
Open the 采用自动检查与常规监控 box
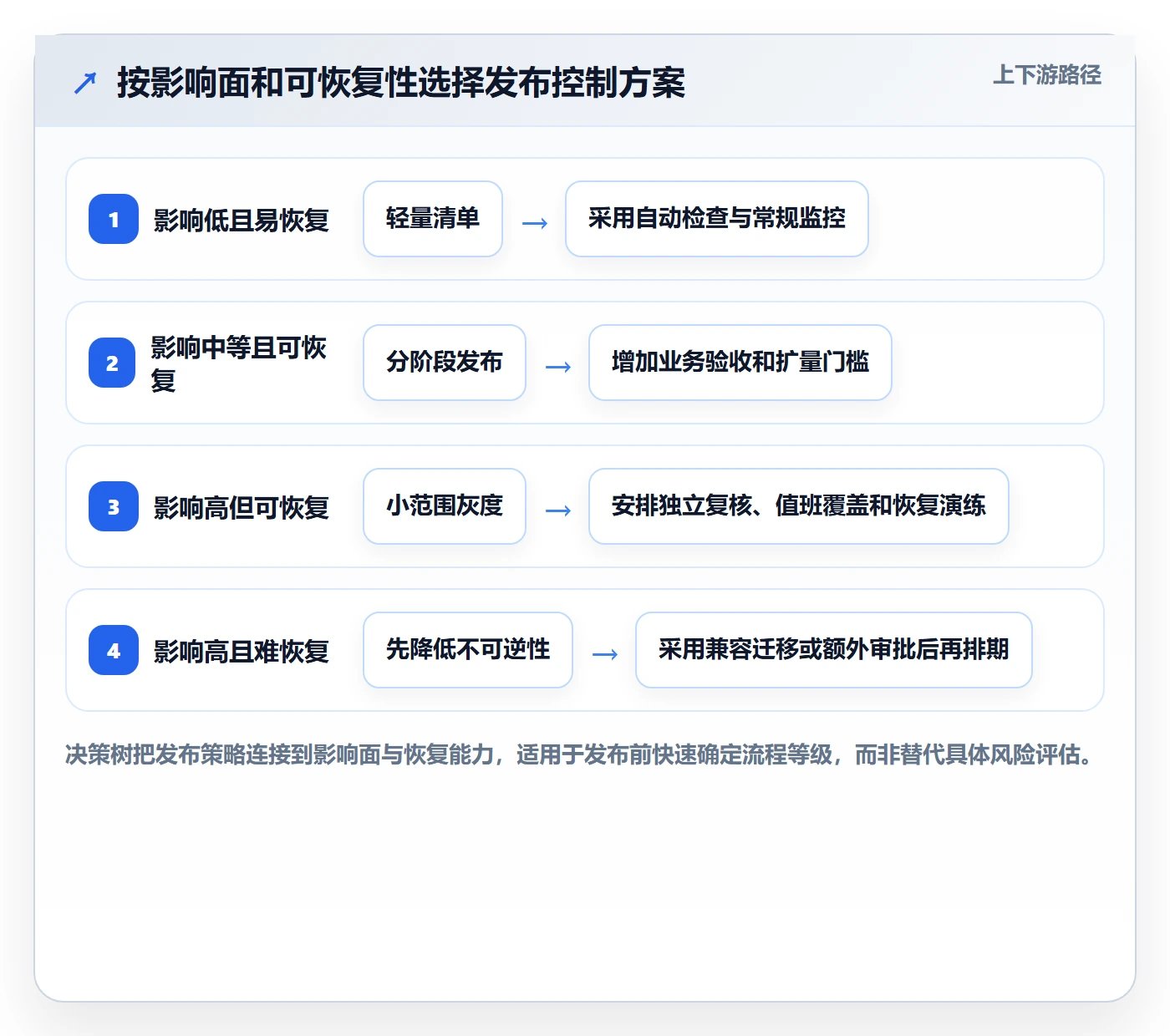(x=717, y=219)
